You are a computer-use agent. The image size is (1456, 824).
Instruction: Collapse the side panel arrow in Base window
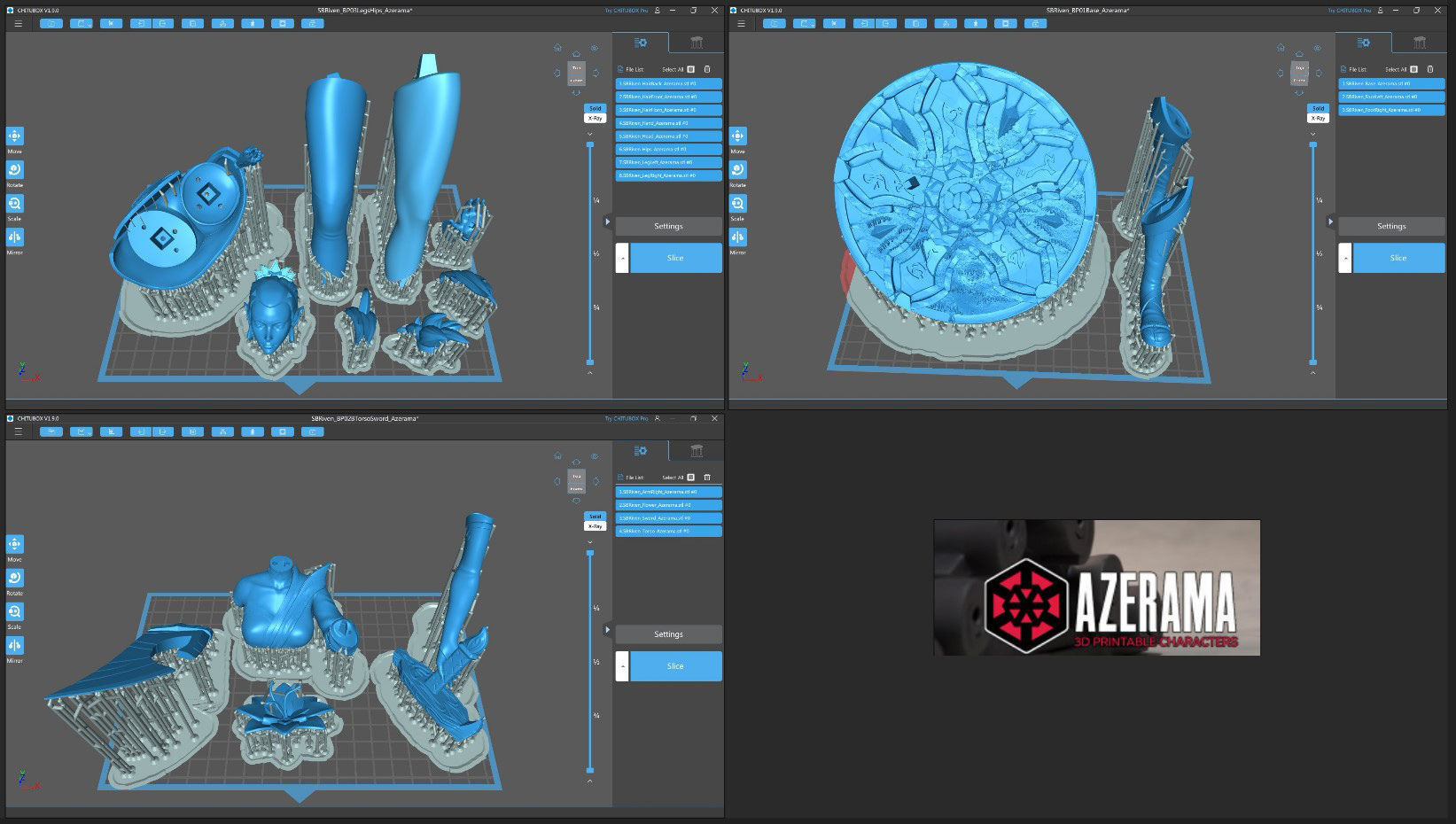point(1330,222)
